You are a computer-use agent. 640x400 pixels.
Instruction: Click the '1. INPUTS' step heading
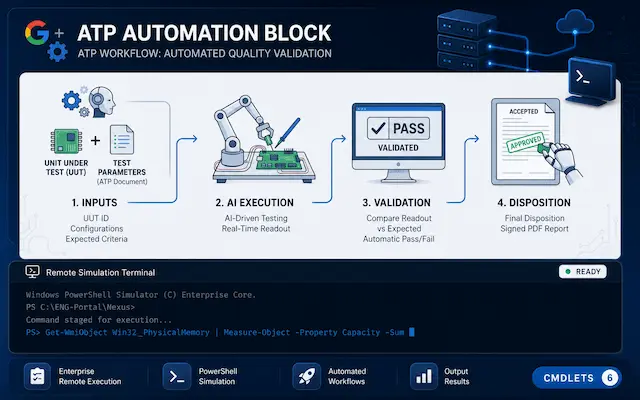94,203
